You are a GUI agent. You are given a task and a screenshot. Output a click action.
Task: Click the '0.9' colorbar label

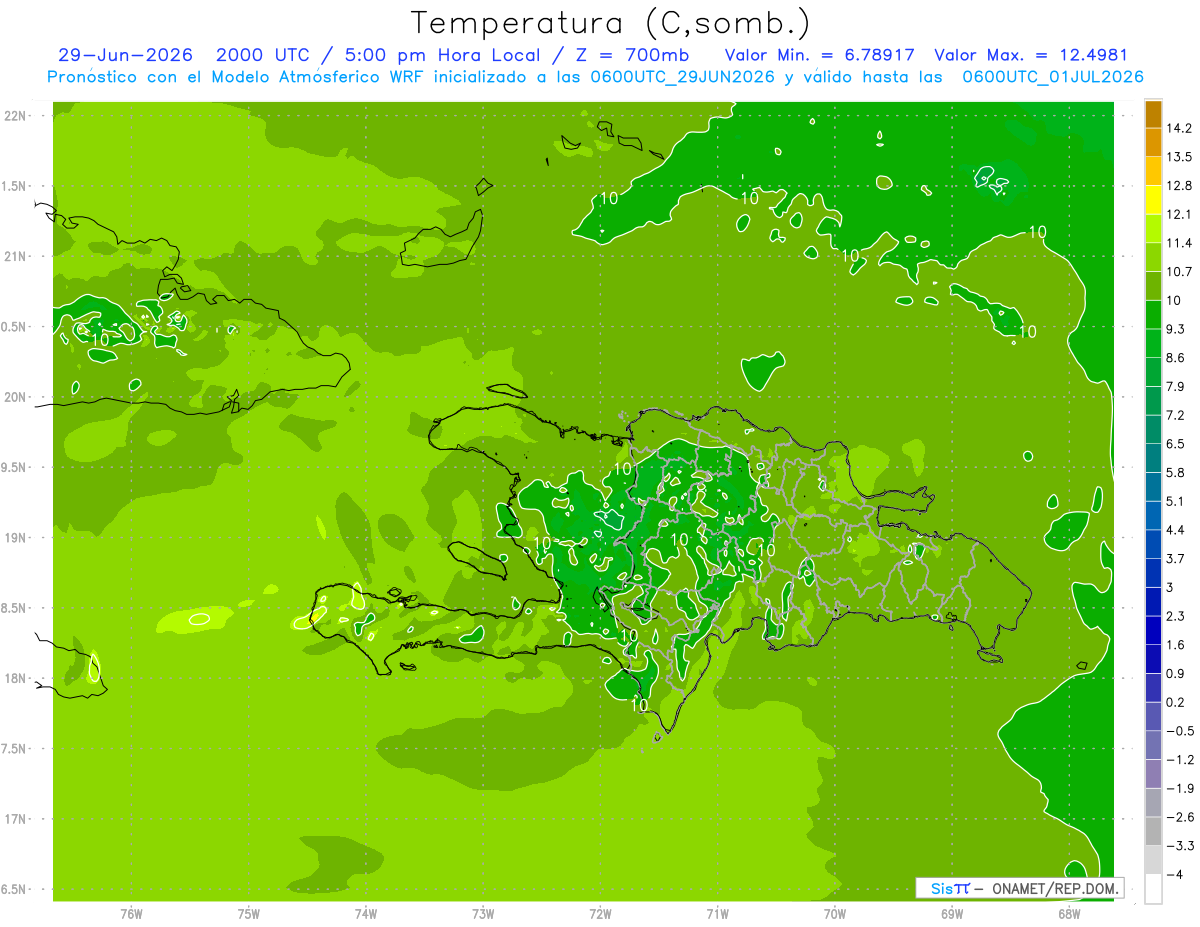click(x=1177, y=673)
